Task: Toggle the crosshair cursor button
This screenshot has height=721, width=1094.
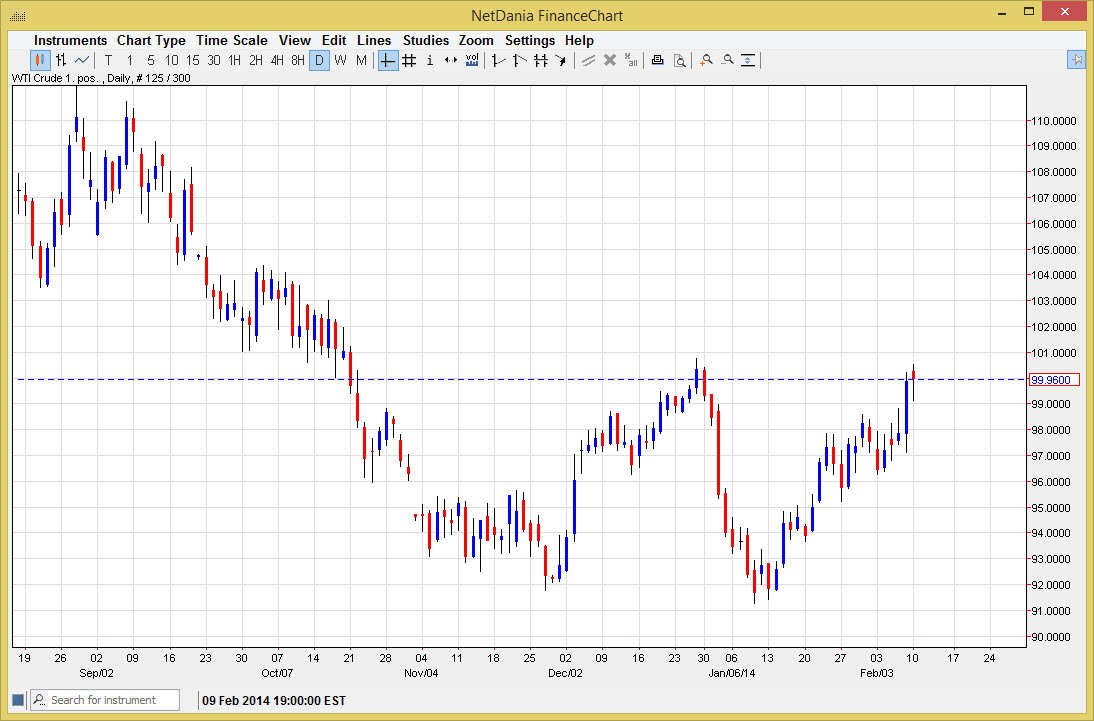Action: 388,60
